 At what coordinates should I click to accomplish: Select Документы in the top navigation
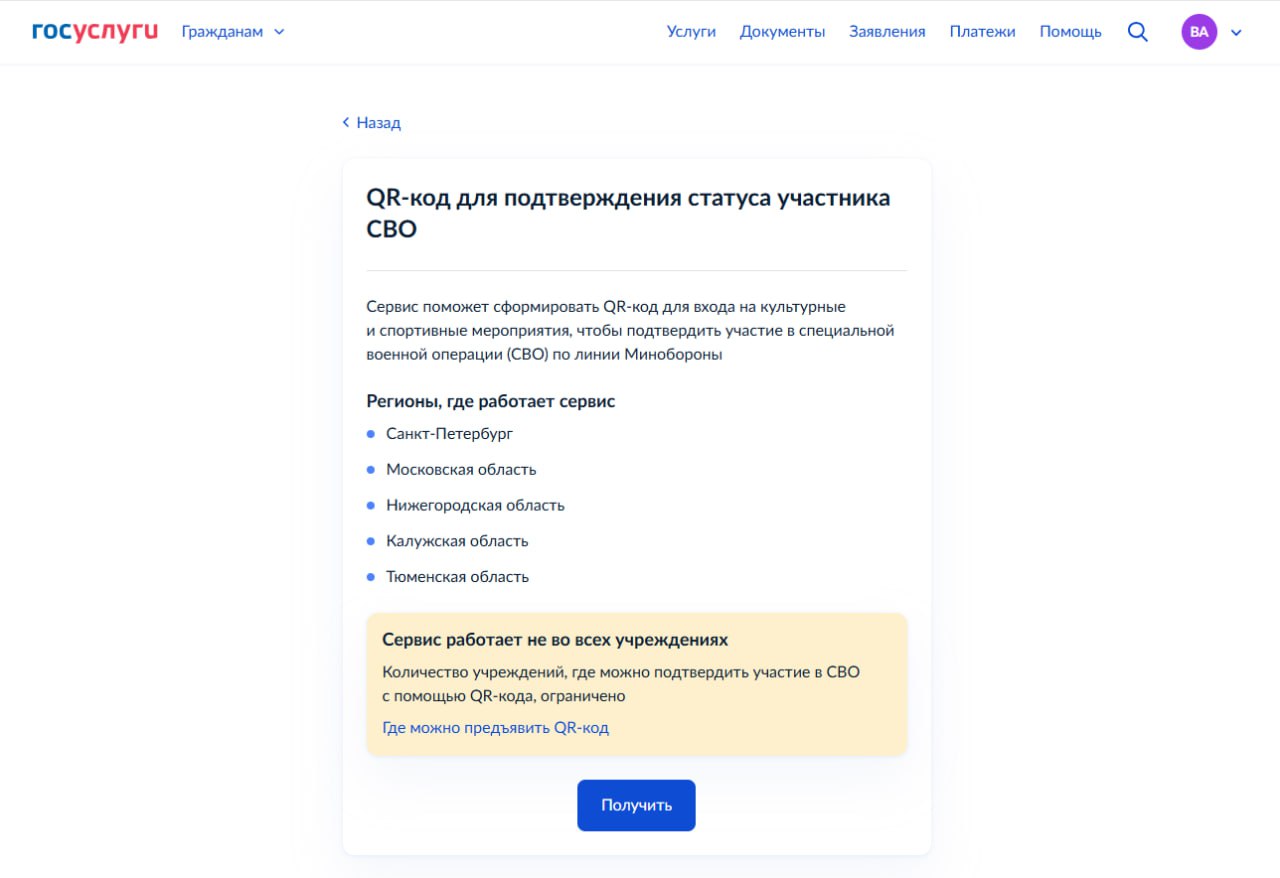(x=782, y=31)
